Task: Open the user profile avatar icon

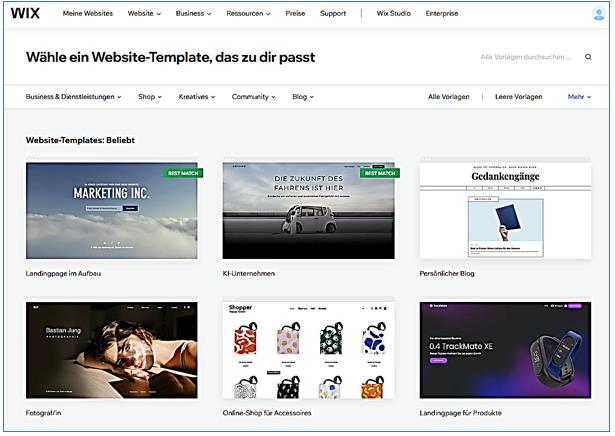Action: [598, 13]
